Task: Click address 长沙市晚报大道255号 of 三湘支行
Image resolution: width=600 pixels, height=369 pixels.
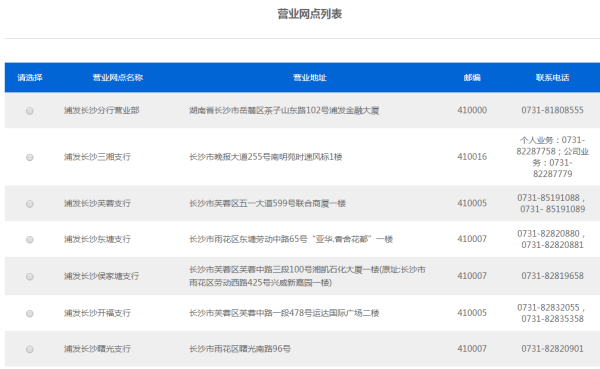Action: tap(266, 157)
